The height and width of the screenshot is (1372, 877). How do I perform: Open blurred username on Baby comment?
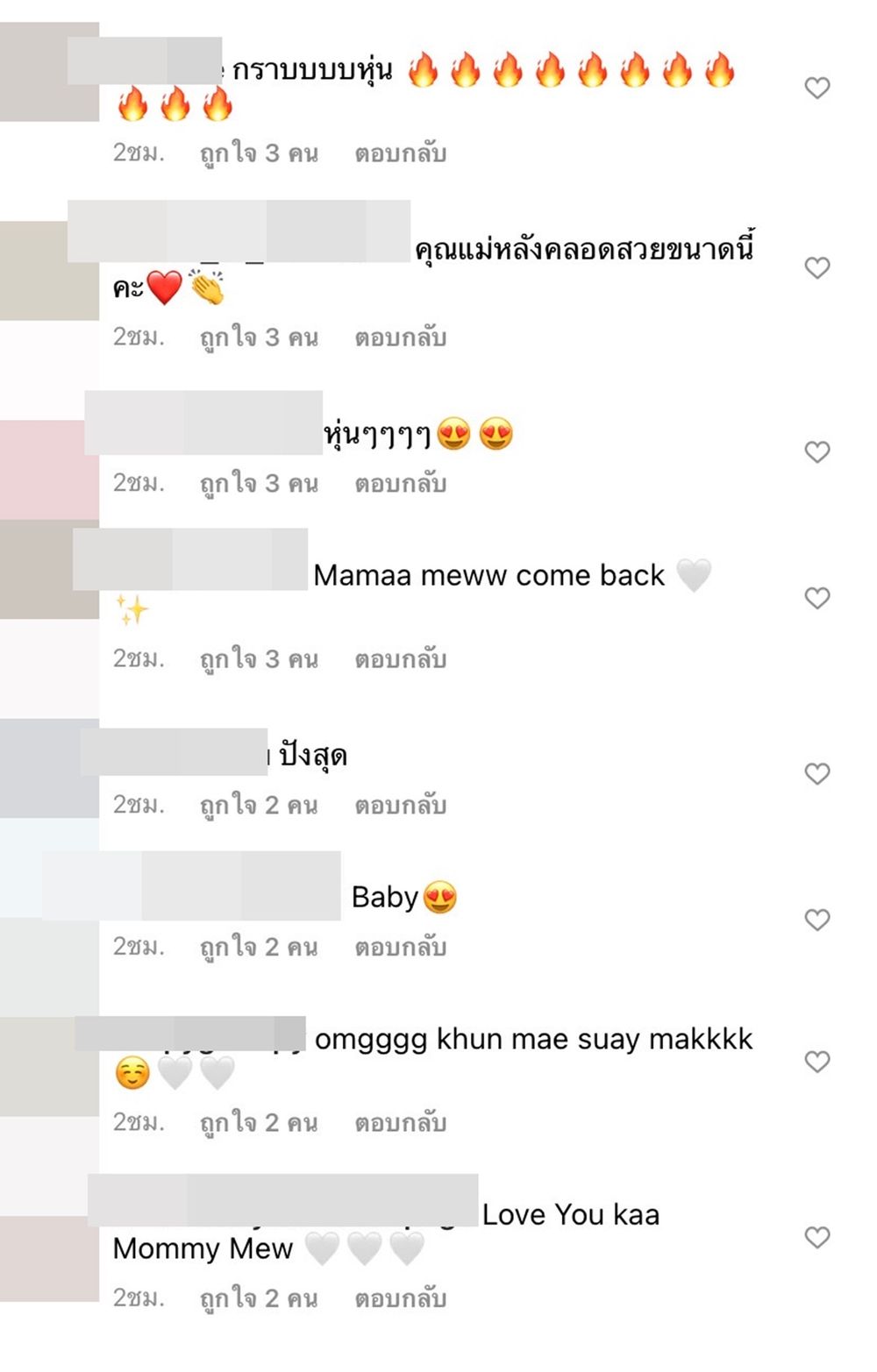(x=191, y=885)
